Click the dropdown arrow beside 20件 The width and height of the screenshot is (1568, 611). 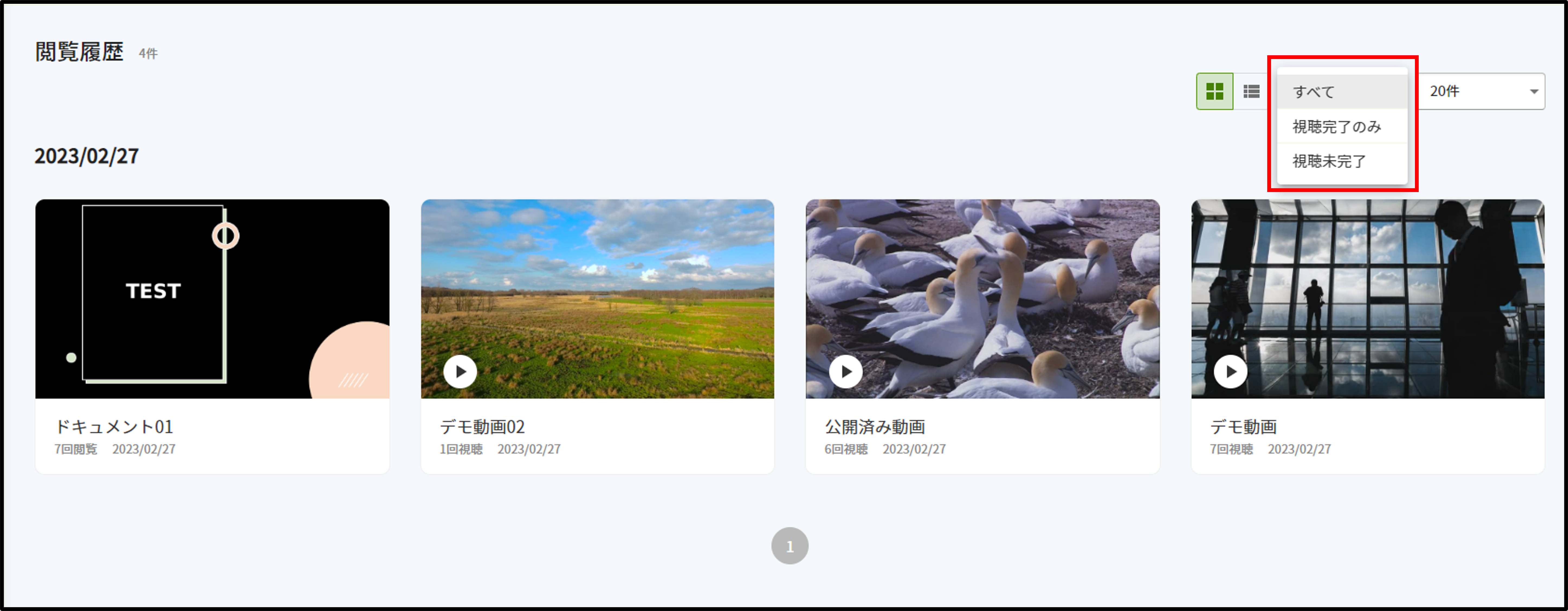click(x=1534, y=92)
